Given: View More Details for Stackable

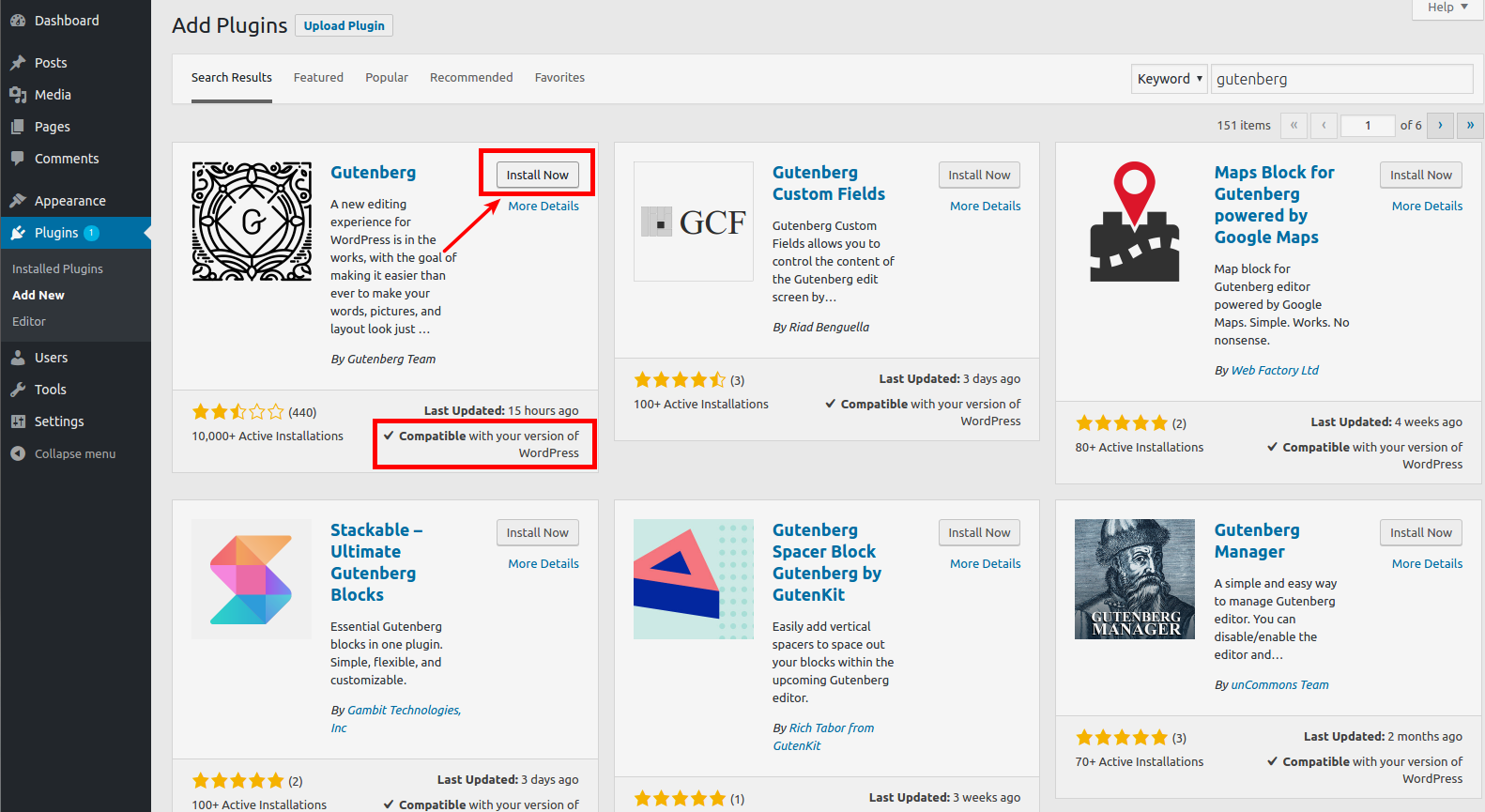Looking at the screenshot, I should coord(543,563).
